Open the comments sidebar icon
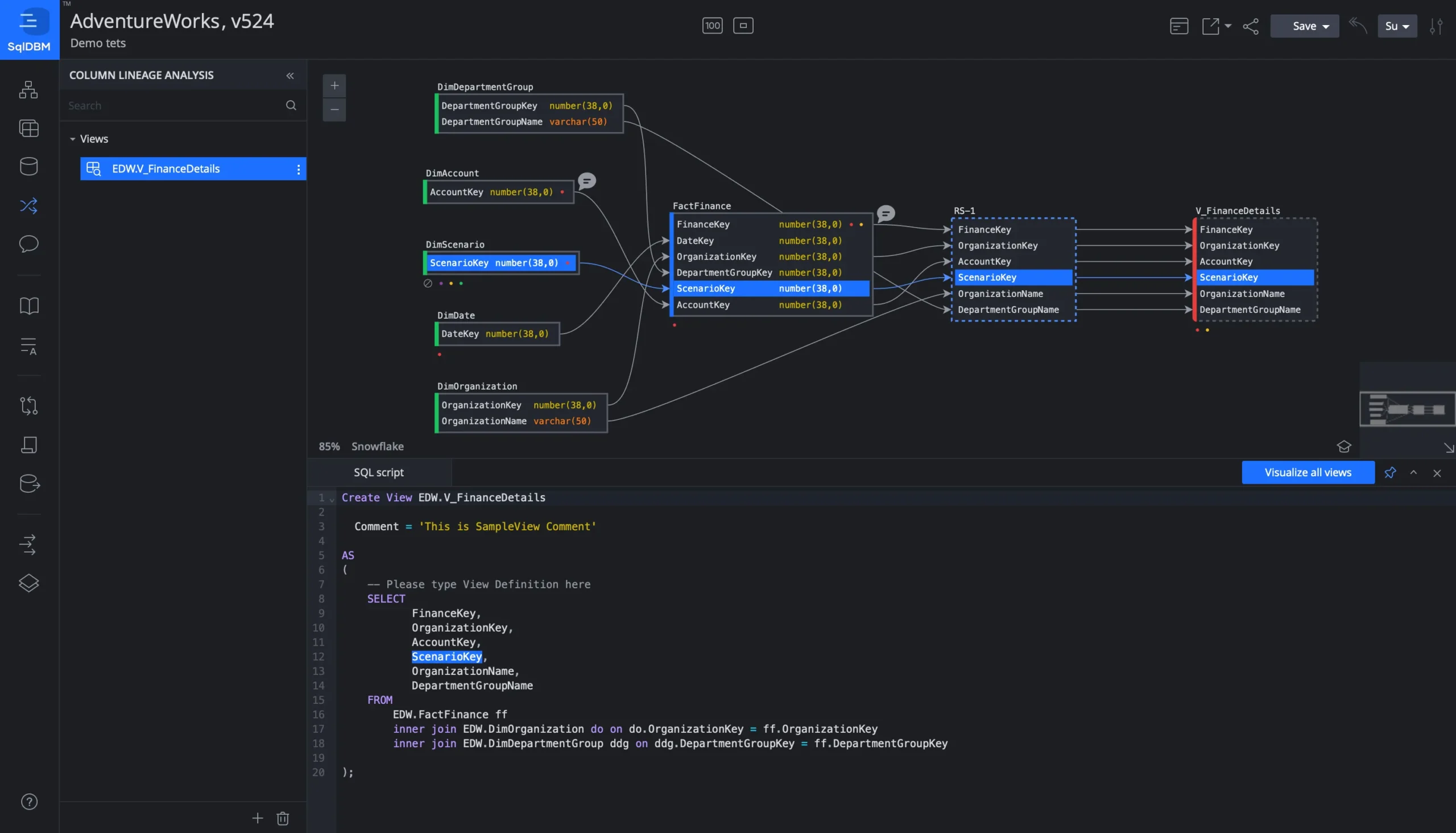 coord(28,244)
